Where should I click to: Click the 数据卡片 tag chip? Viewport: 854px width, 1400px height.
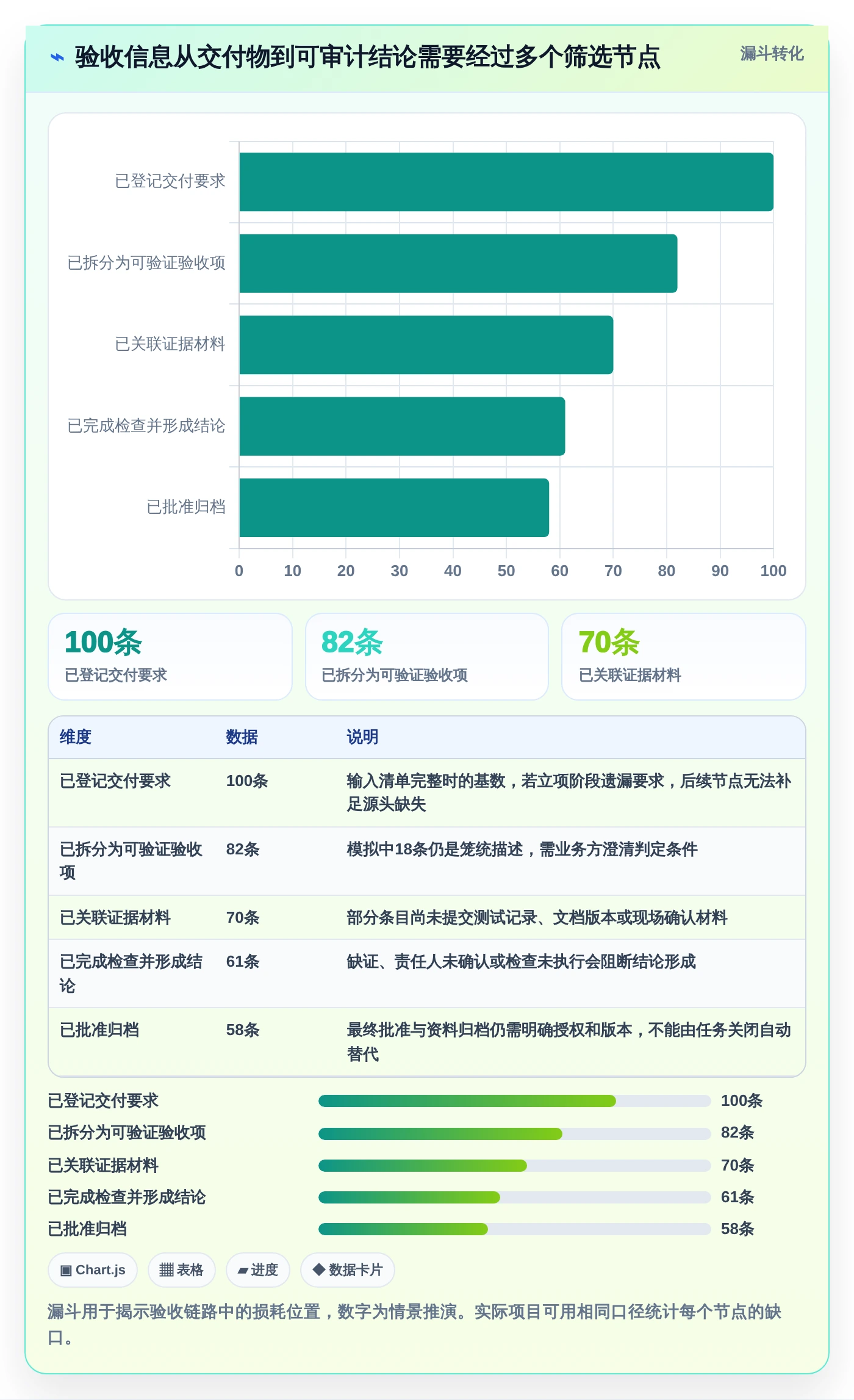click(348, 1270)
